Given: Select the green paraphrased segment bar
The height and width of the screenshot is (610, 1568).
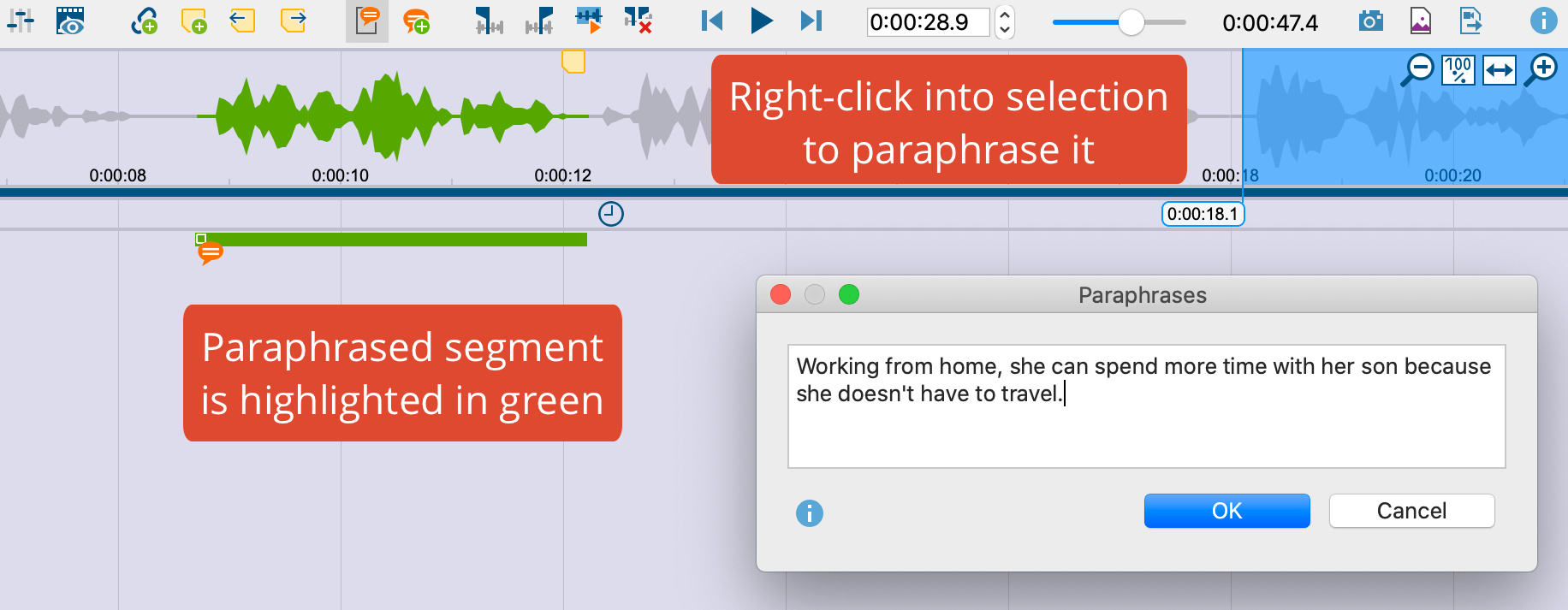Looking at the screenshot, I should pos(392,240).
